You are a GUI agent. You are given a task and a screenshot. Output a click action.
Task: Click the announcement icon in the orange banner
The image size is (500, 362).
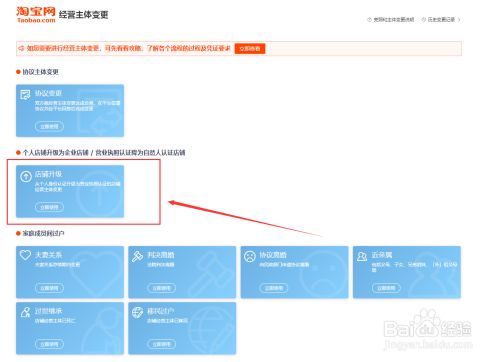tap(21, 48)
